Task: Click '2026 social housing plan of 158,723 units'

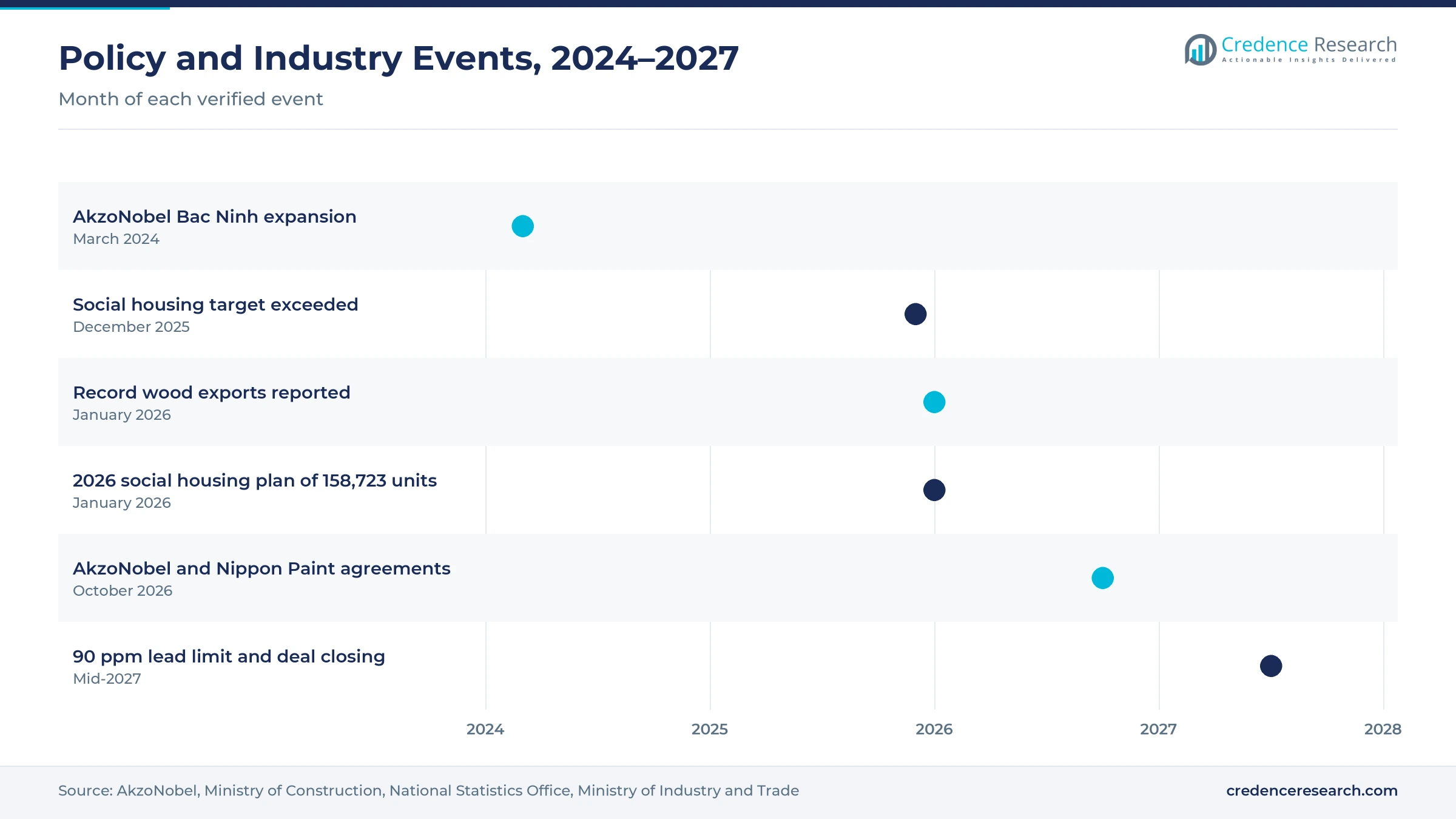Action: tap(255, 480)
